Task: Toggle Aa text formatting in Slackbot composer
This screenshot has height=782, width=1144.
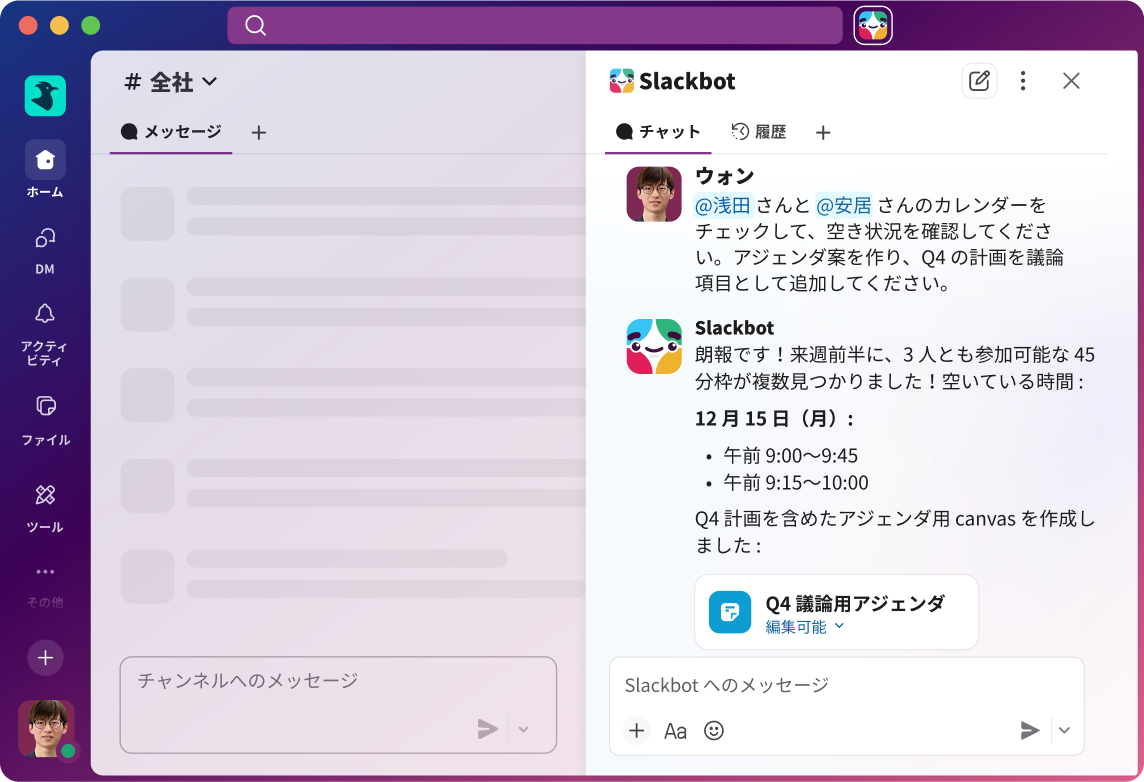Action: pos(675,731)
